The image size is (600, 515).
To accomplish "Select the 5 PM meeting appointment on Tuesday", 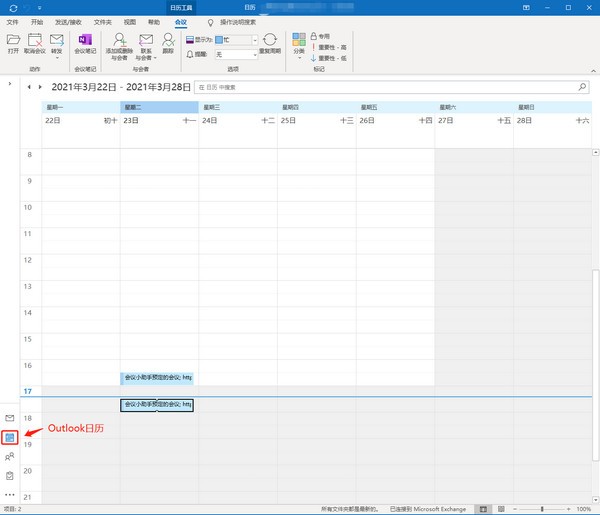I will [156, 404].
